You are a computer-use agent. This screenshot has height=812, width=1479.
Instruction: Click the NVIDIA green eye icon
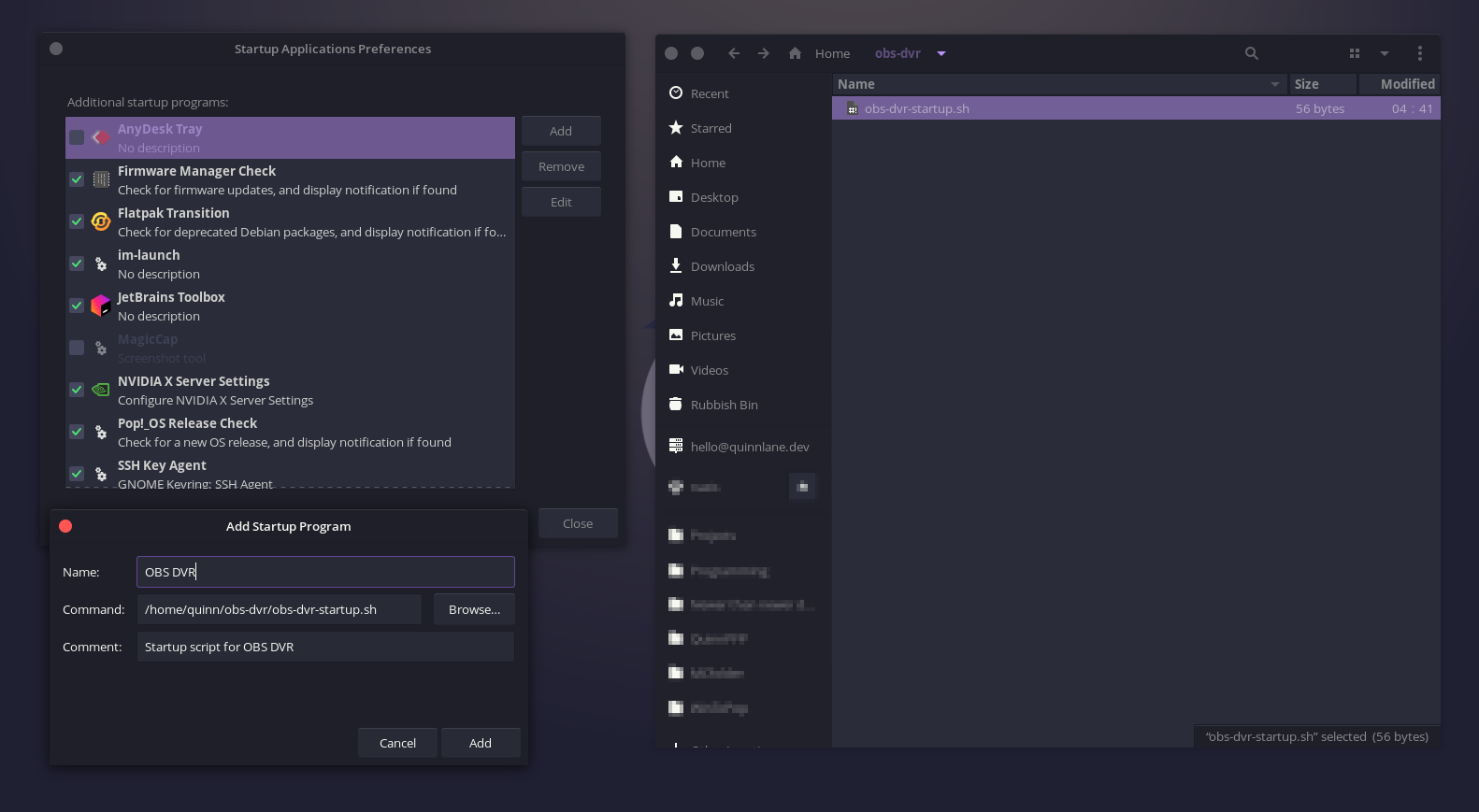tap(101, 390)
